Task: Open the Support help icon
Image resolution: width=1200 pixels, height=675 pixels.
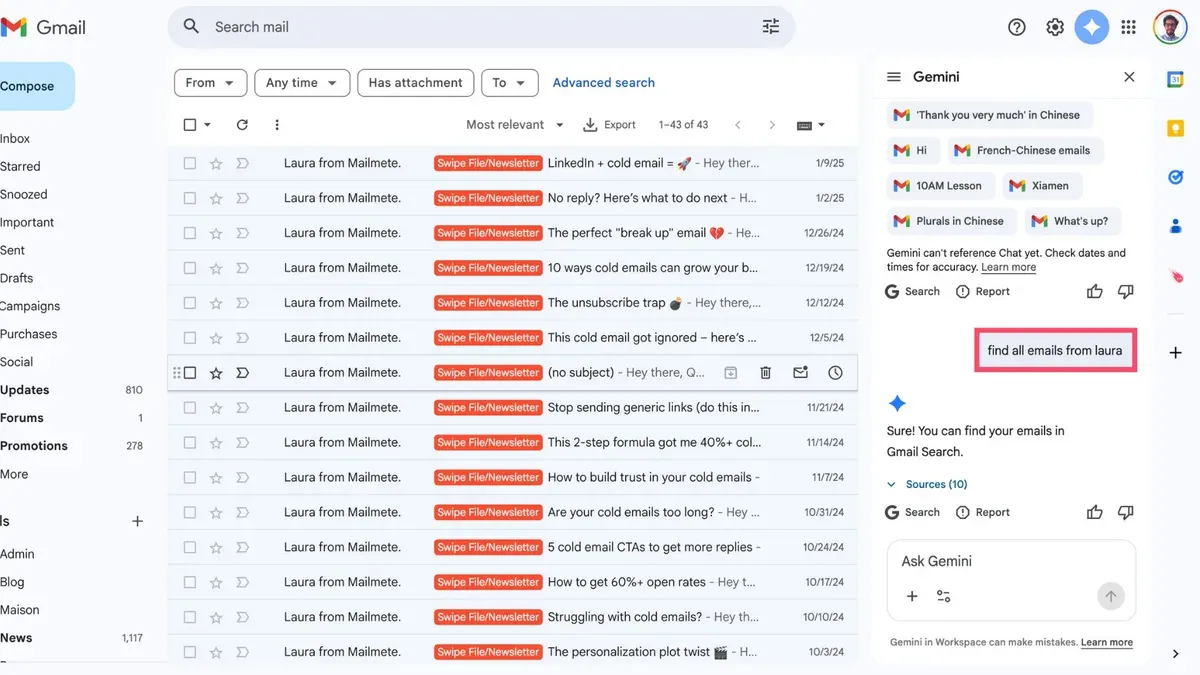Action: coord(1017,27)
